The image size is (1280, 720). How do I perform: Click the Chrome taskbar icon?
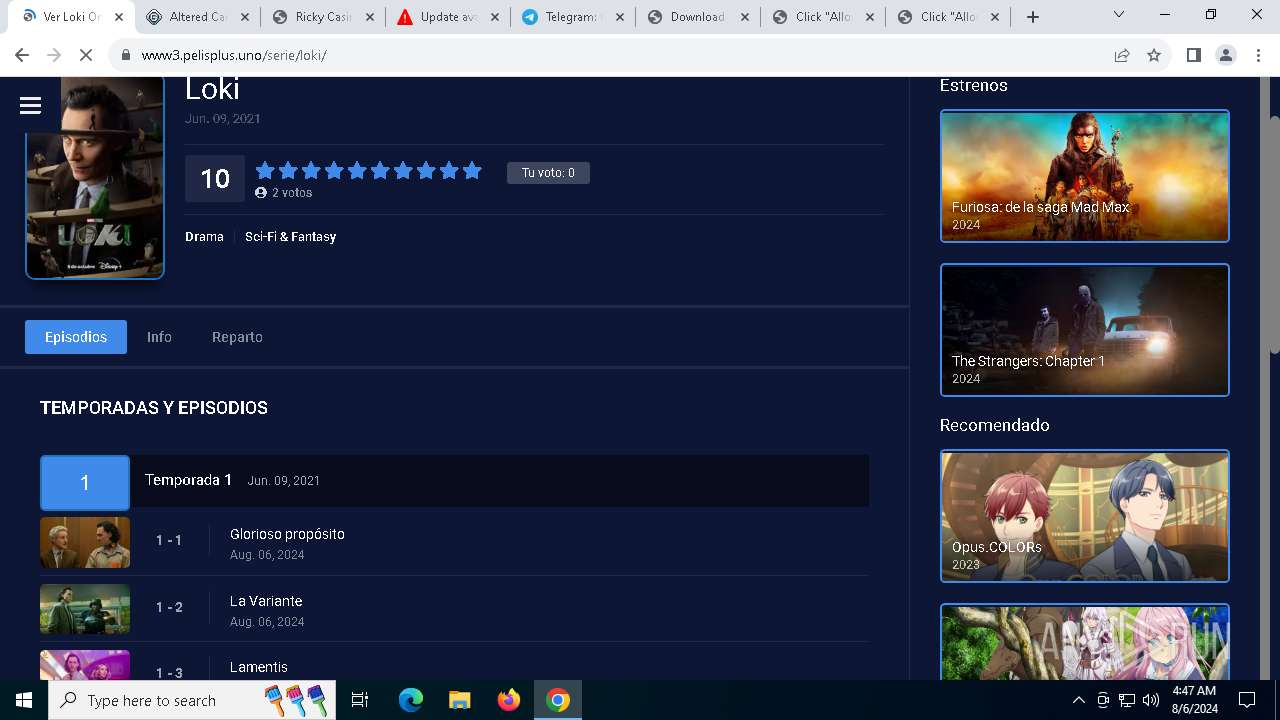pos(558,700)
